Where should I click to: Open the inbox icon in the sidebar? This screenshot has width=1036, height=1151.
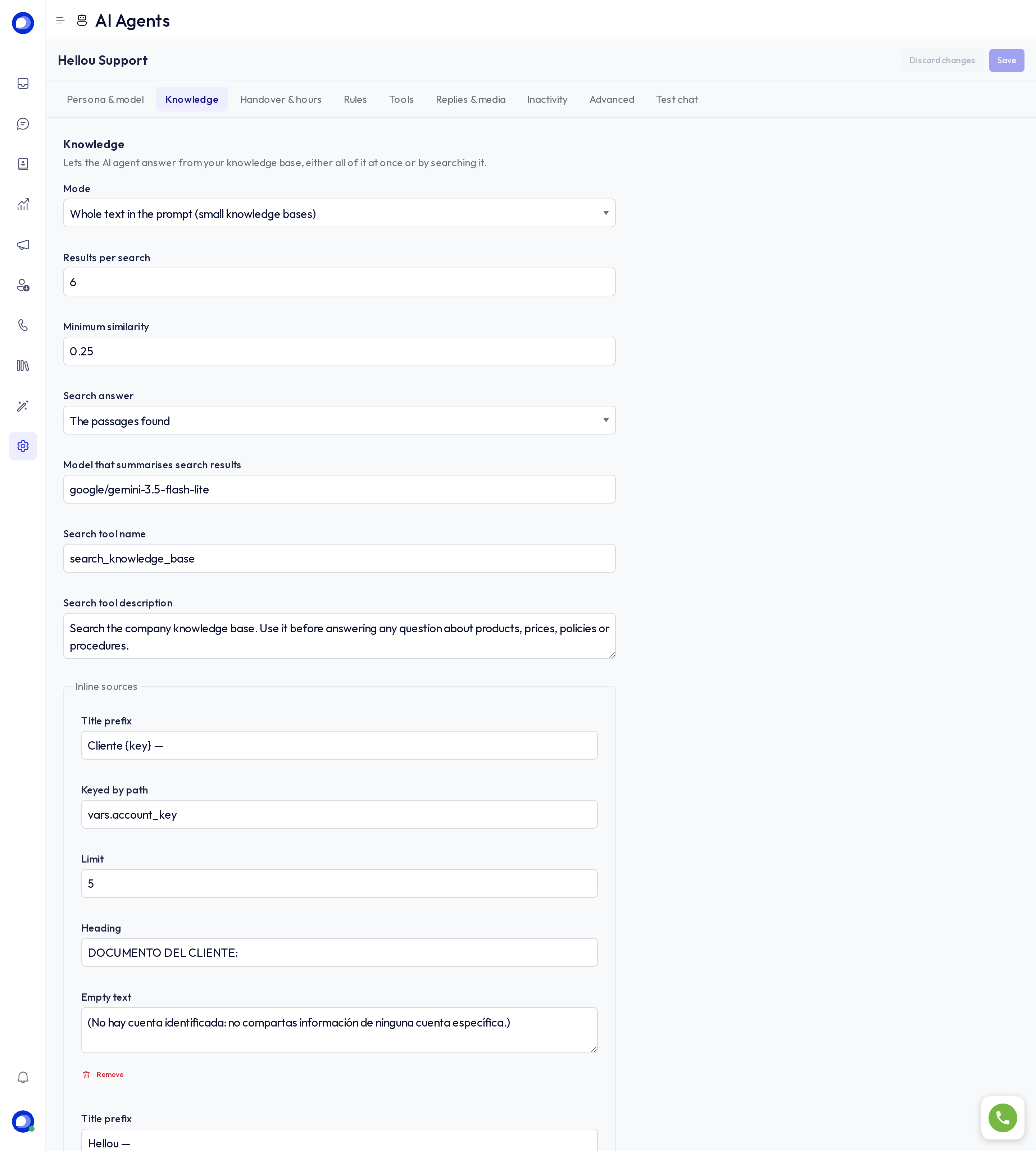(x=23, y=84)
